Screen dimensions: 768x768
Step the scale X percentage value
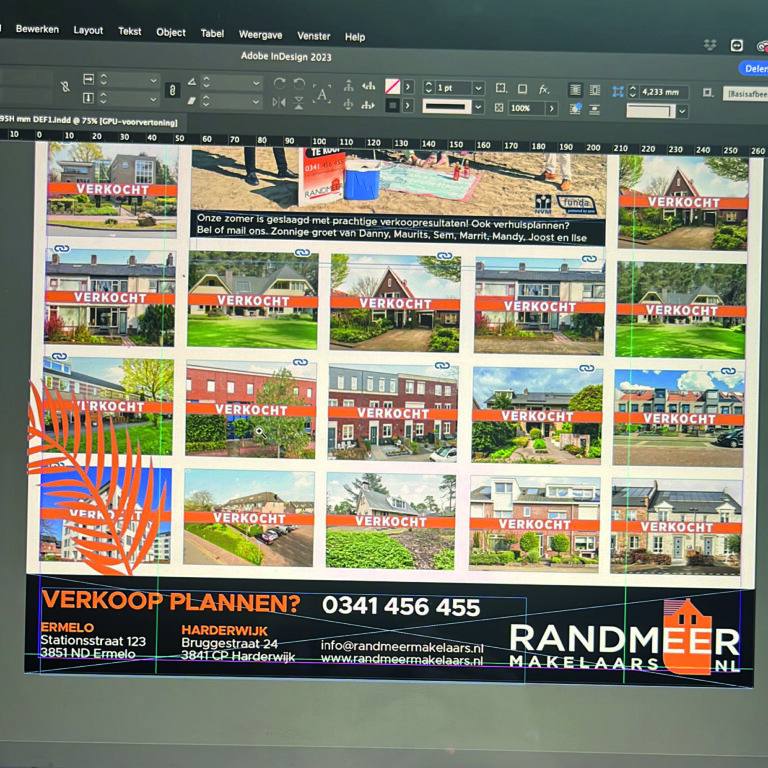103,79
